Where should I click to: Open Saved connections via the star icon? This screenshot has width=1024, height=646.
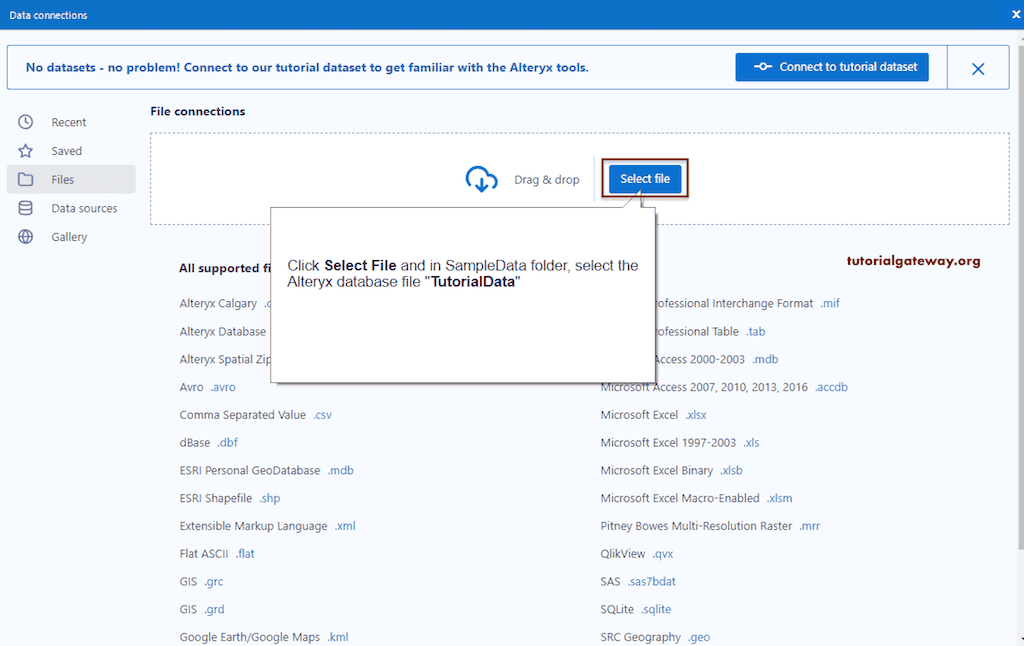25,150
